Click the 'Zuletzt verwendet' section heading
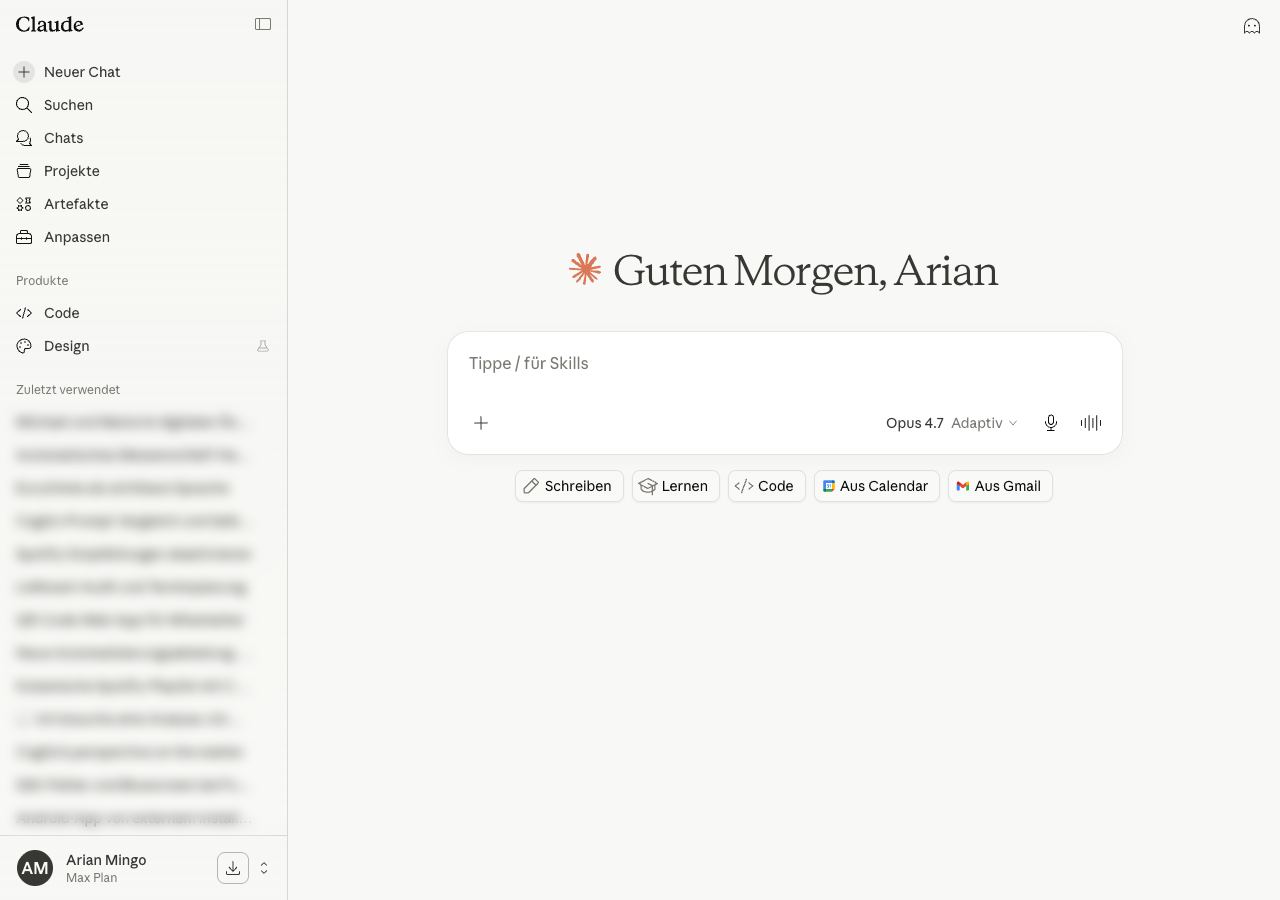The image size is (1280, 900). (x=68, y=390)
